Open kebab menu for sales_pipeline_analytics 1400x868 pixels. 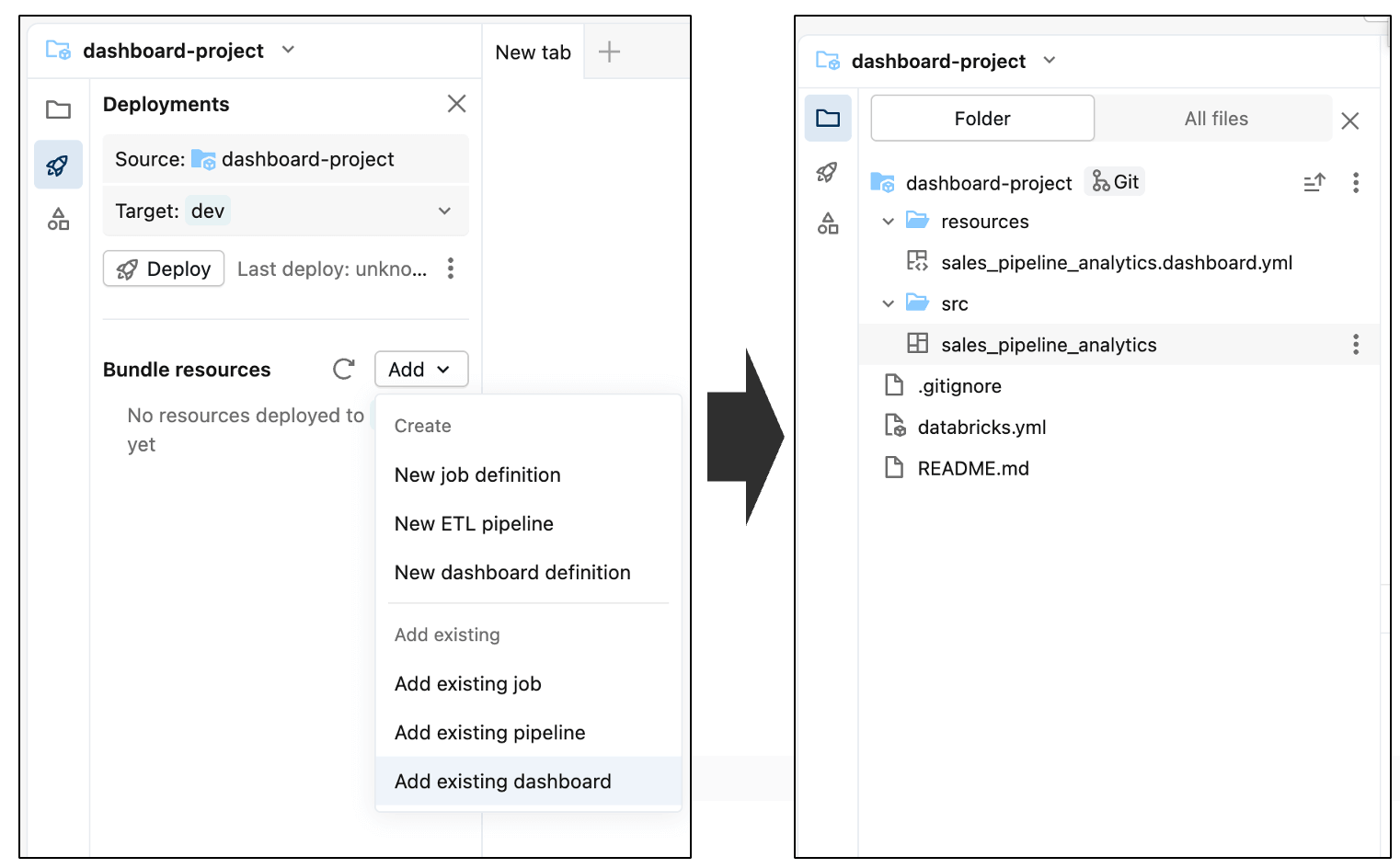(1356, 344)
